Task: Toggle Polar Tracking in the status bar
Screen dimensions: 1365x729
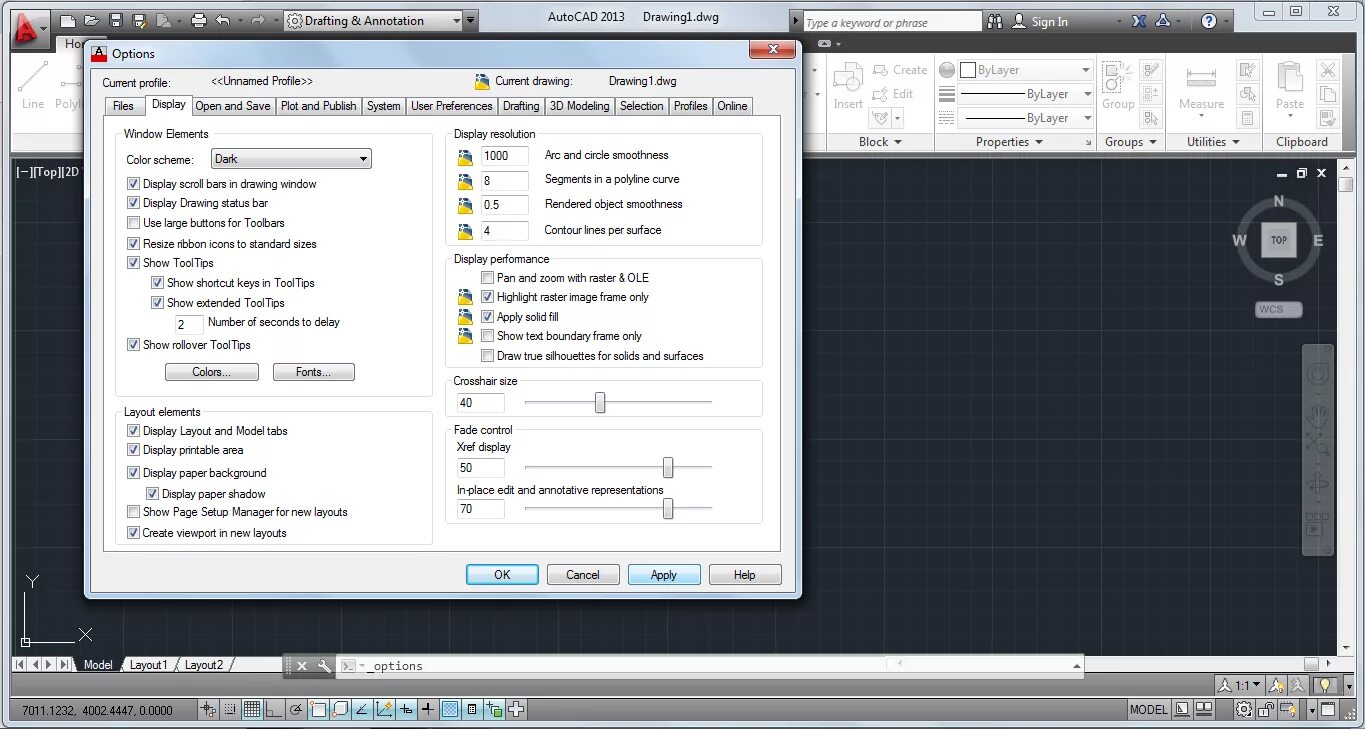Action: tap(296, 710)
